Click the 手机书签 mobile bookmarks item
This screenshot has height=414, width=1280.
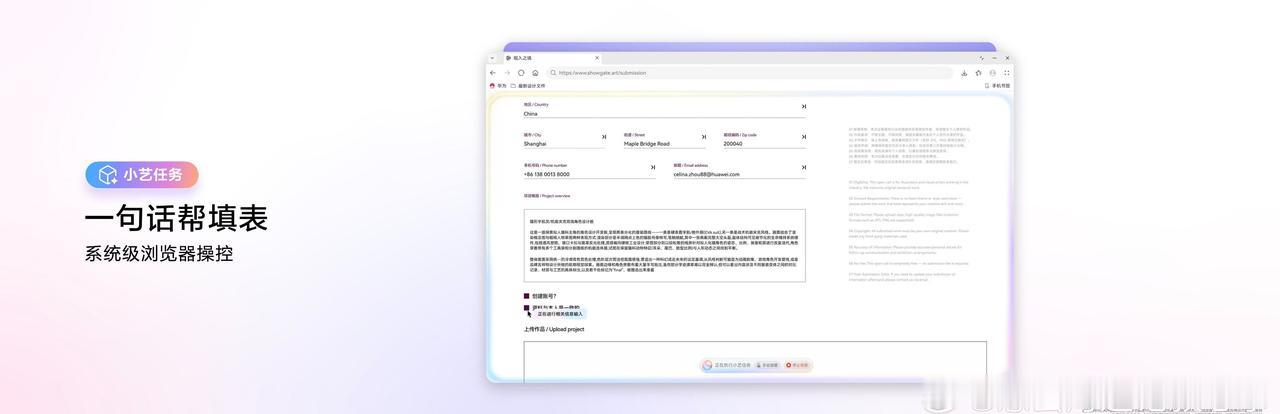[997, 86]
